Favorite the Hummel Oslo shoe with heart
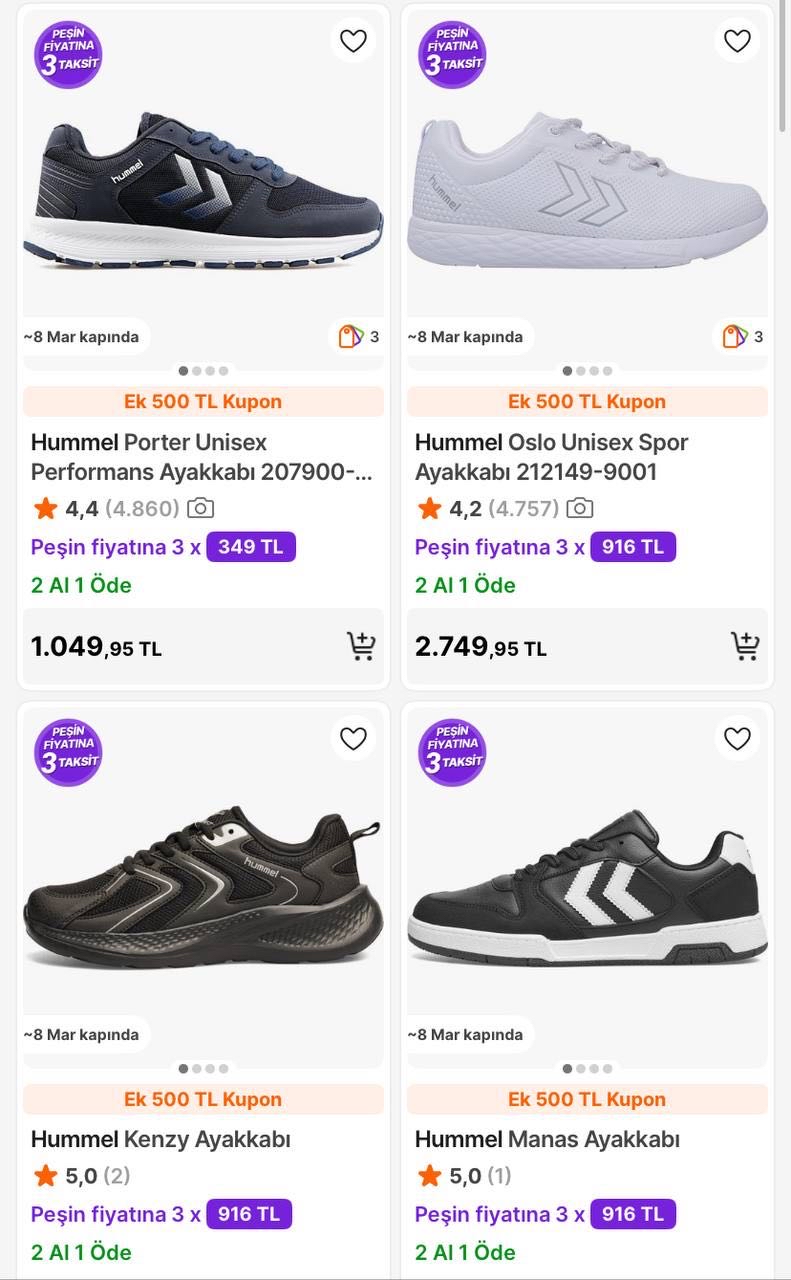This screenshot has height=1280, width=791. coord(737,41)
